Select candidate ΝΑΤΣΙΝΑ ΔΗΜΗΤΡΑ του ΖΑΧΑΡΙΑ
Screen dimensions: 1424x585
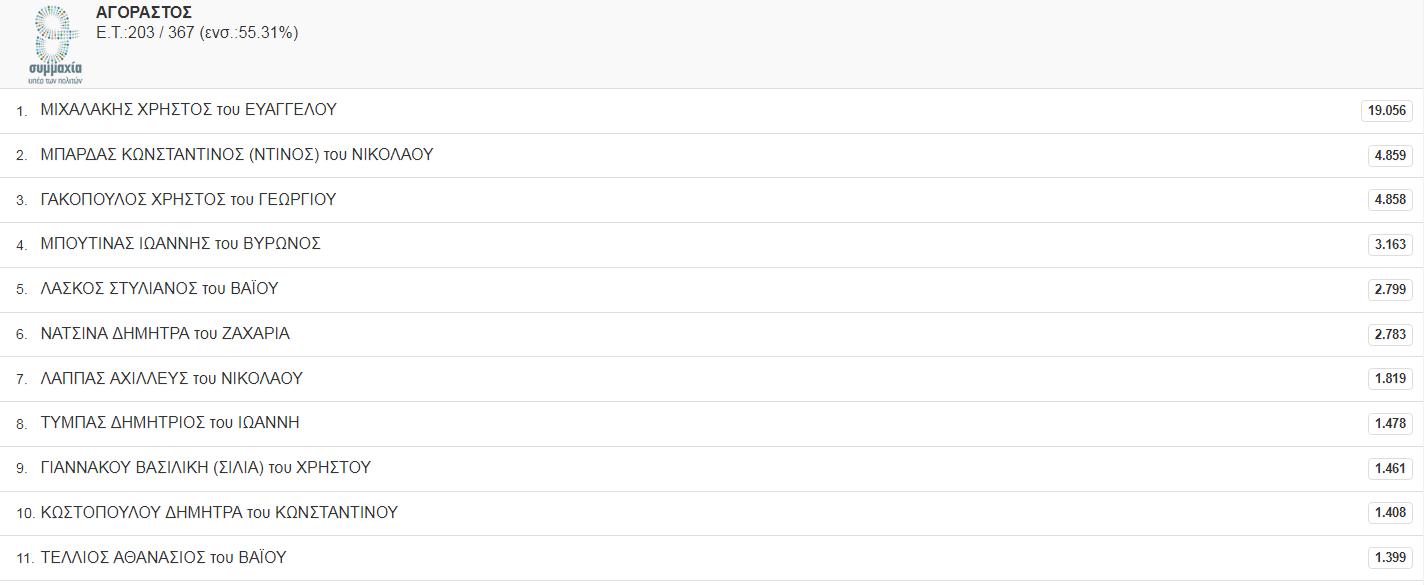pos(165,334)
